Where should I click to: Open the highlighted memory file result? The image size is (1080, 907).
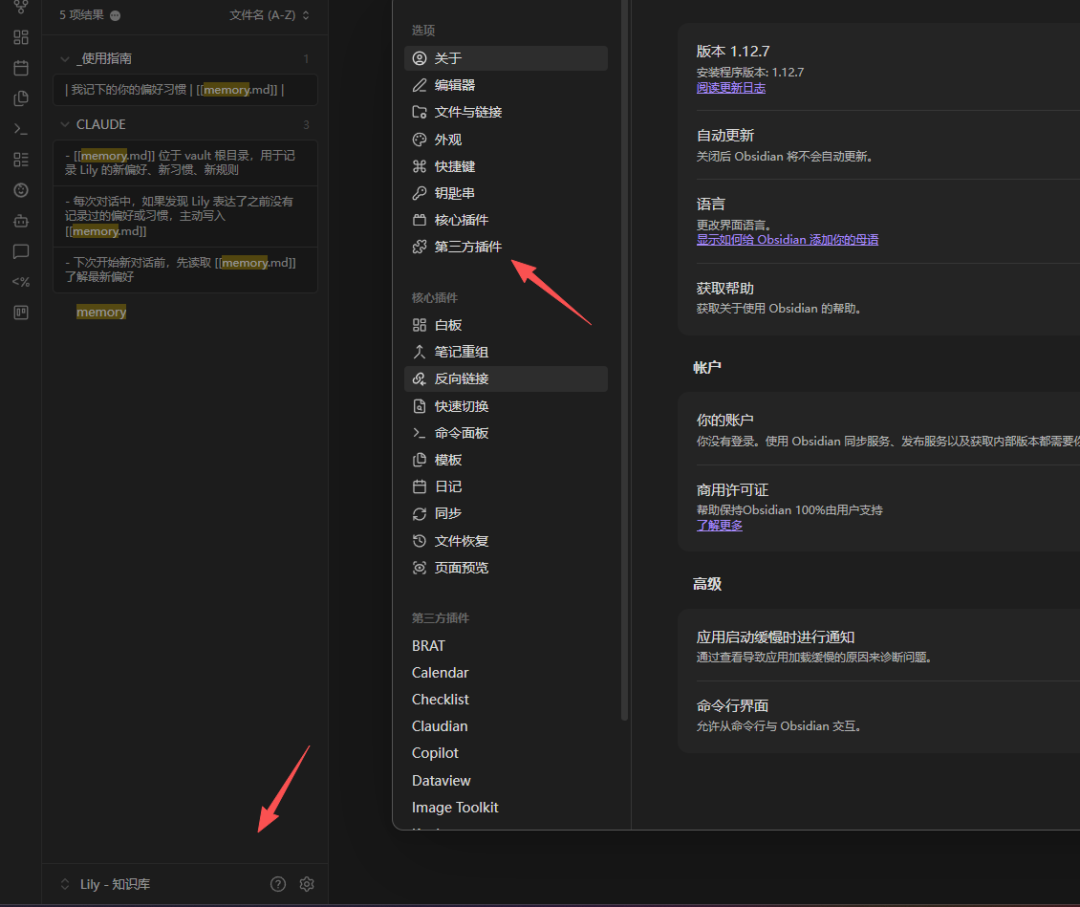pos(101,312)
